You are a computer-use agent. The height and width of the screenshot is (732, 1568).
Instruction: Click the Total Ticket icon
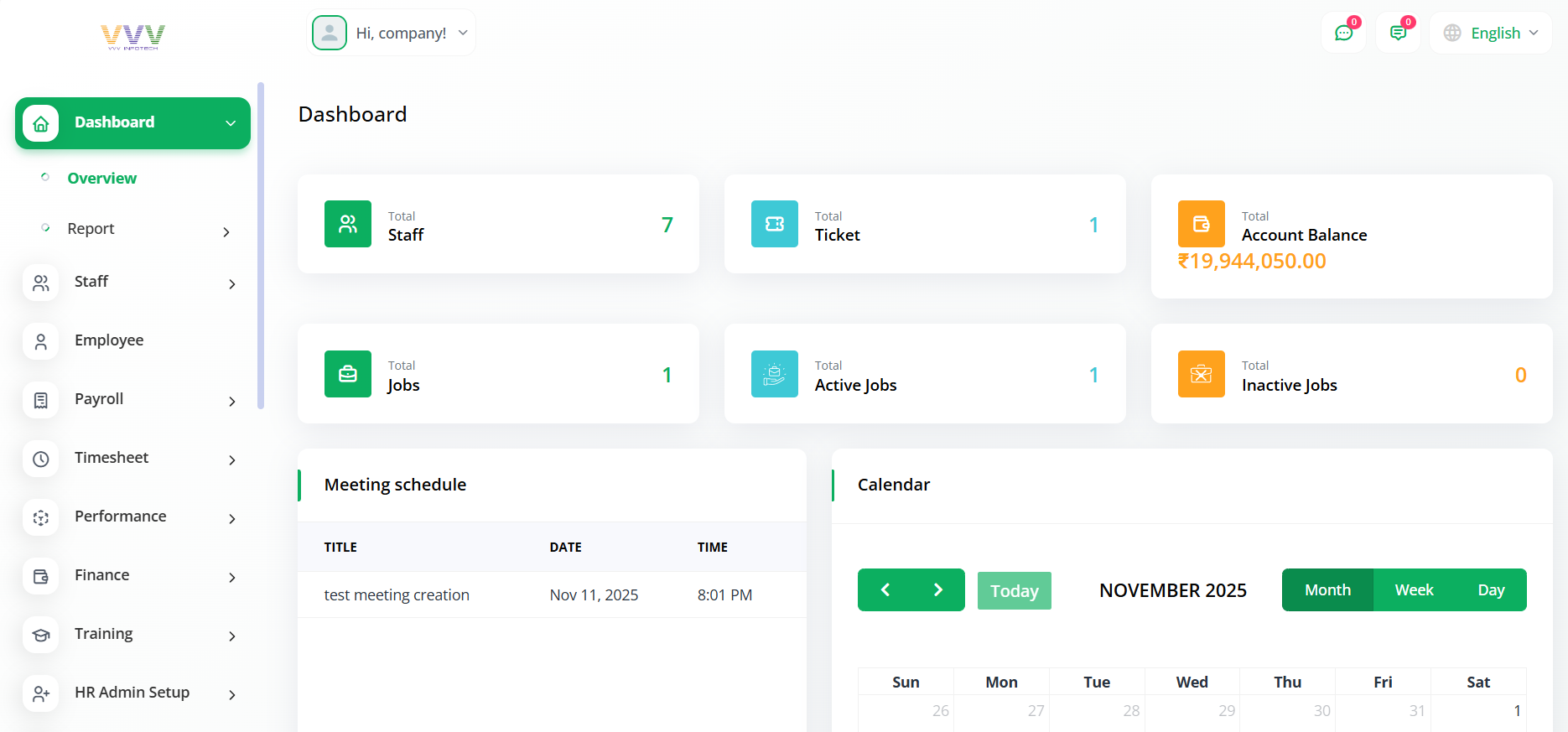tap(775, 224)
